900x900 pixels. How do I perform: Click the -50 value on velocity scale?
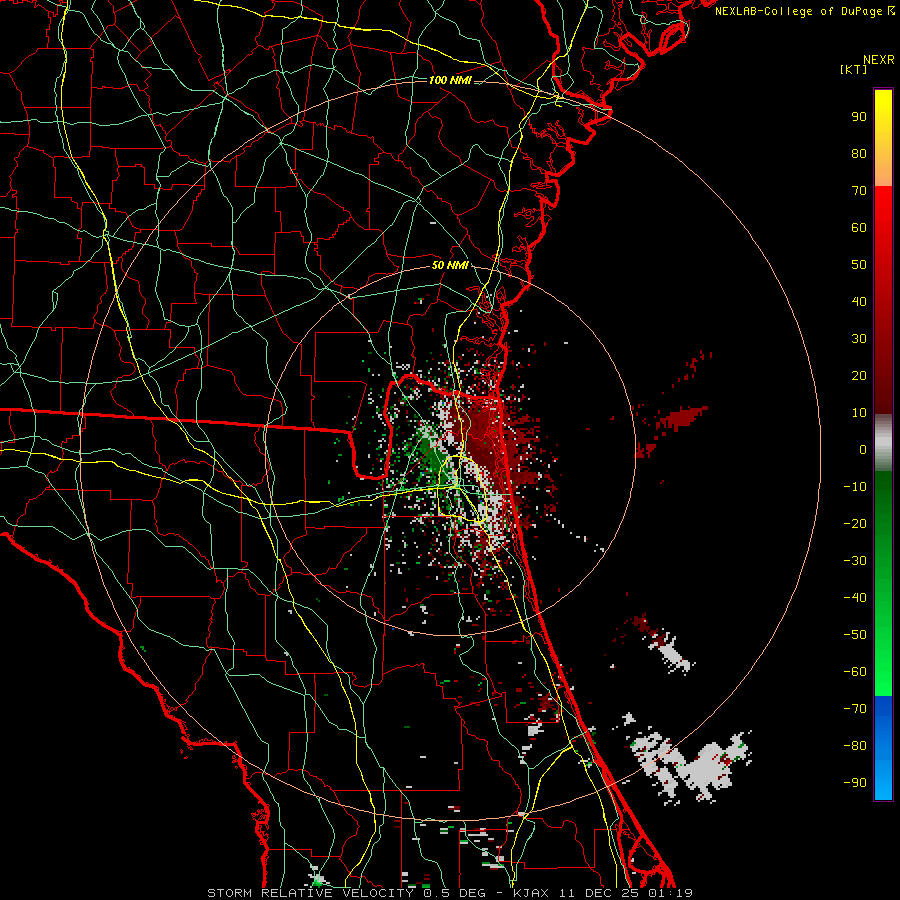pyautogui.click(x=855, y=635)
